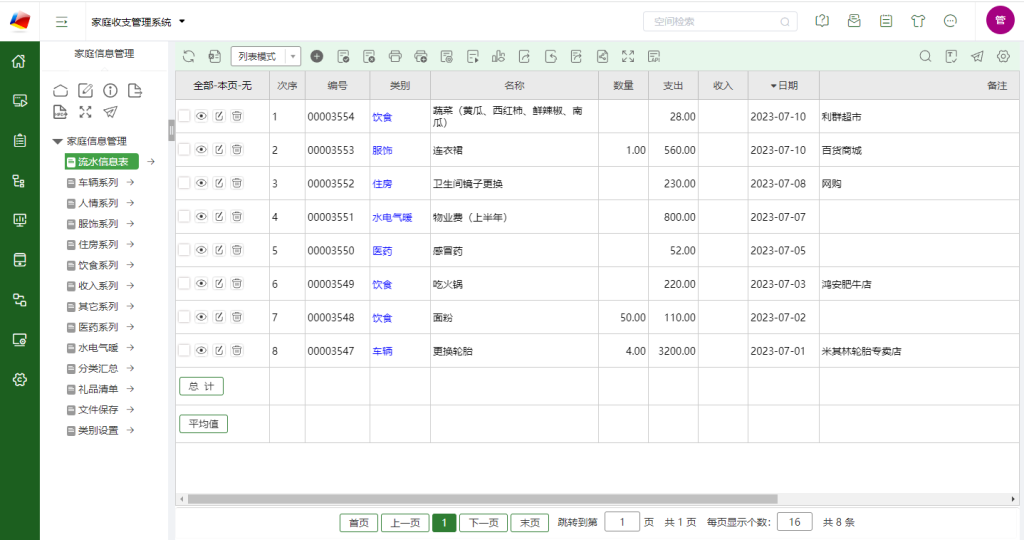This screenshot has height=540, width=1024.
Task: Click the T-shirt theme icon in the top bar
Action: pyautogui.click(x=918, y=21)
